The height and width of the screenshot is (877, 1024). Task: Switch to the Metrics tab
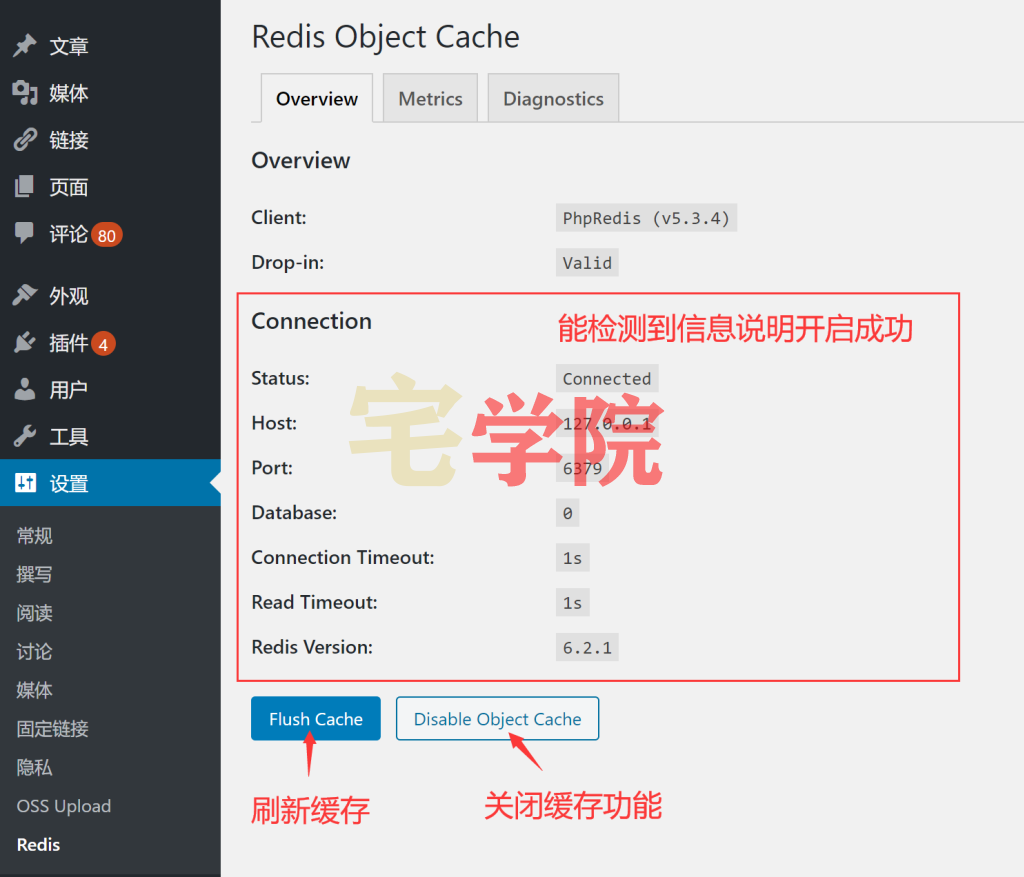pyautogui.click(x=430, y=99)
